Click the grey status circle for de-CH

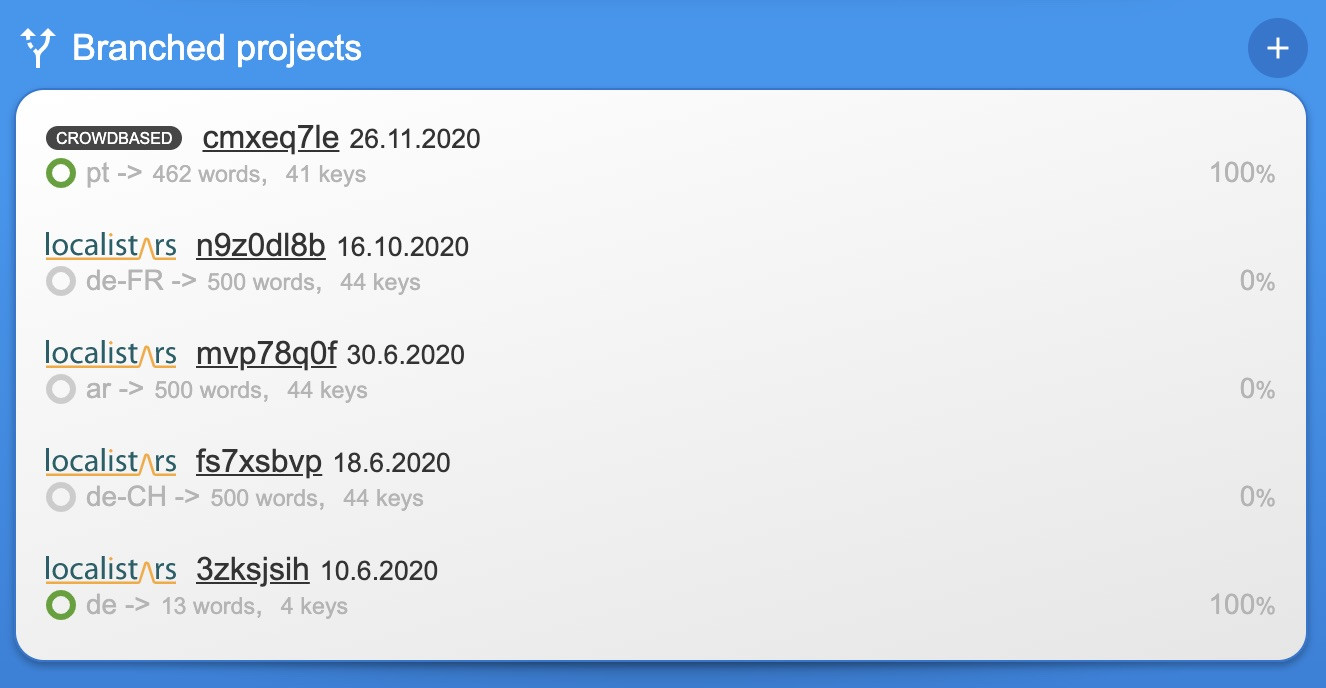click(61, 498)
